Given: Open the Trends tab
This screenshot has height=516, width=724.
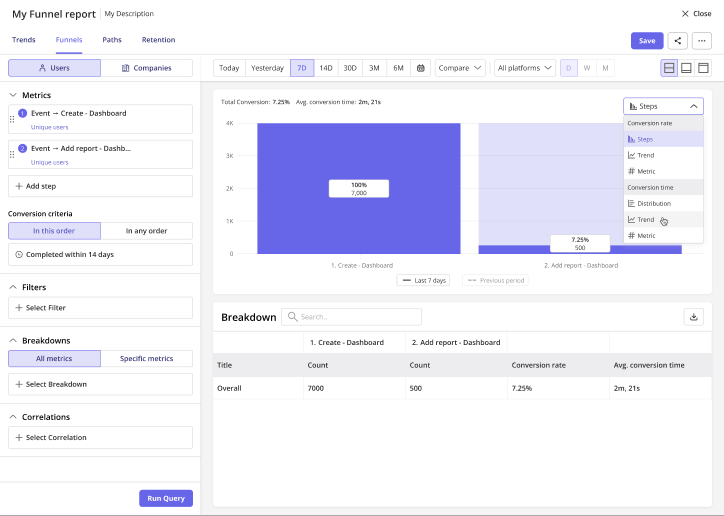Looking at the screenshot, I should pyautogui.click(x=24, y=40).
